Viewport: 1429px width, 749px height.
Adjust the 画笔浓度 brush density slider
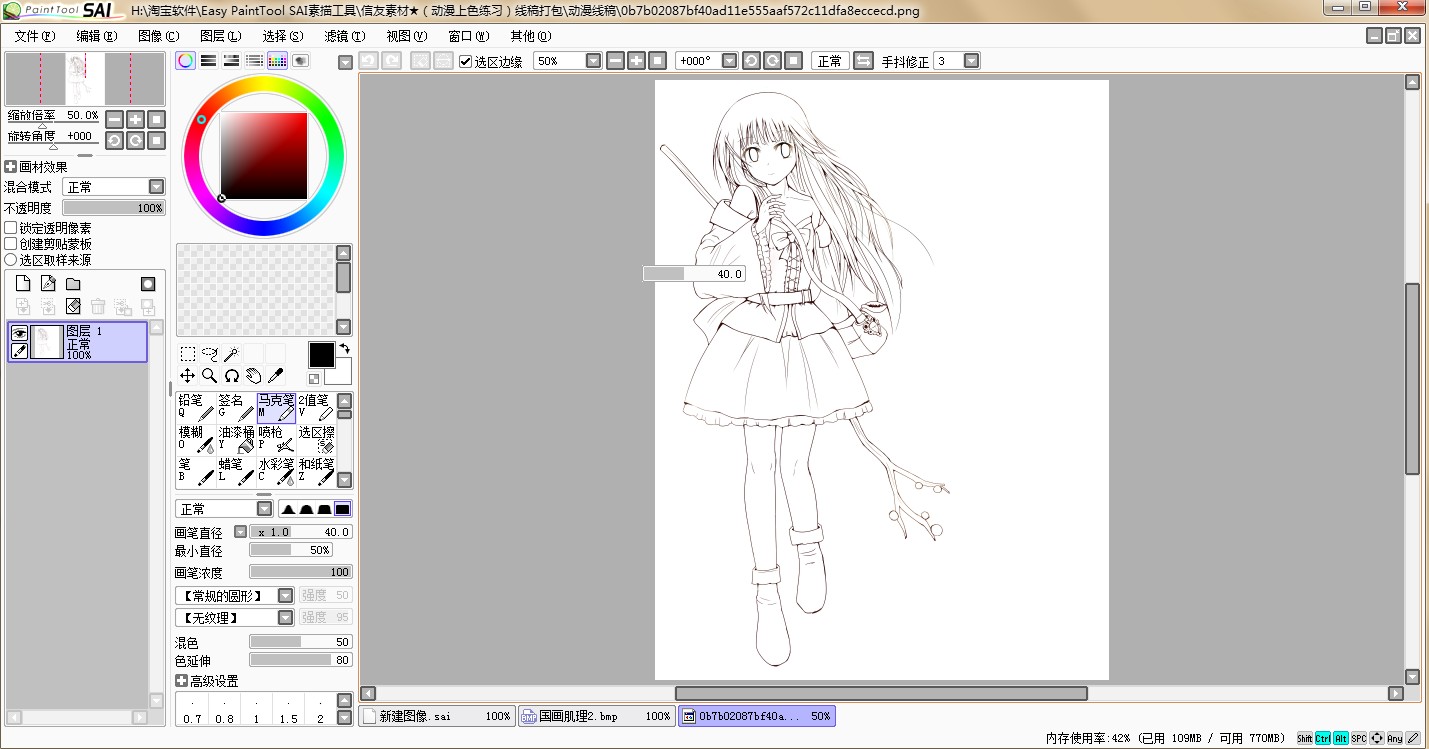coord(300,572)
